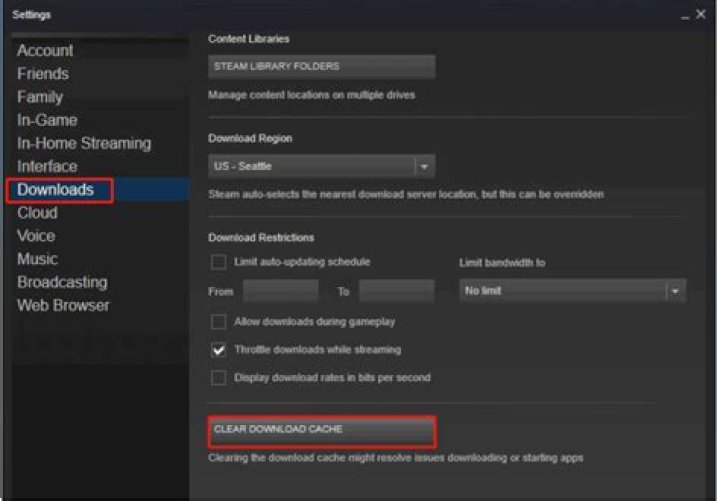This screenshot has height=501, width=720.
Task: Check Allow downloads during gameplay
Action: [x=219, y=322]
